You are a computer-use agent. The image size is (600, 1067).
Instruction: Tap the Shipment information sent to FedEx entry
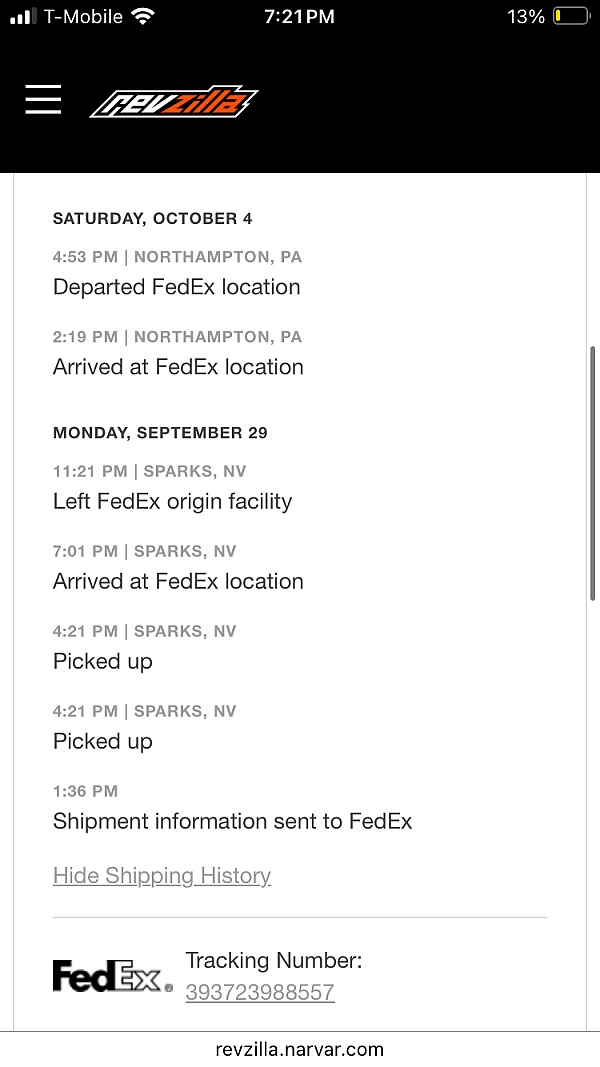click(x=232, y=821)
